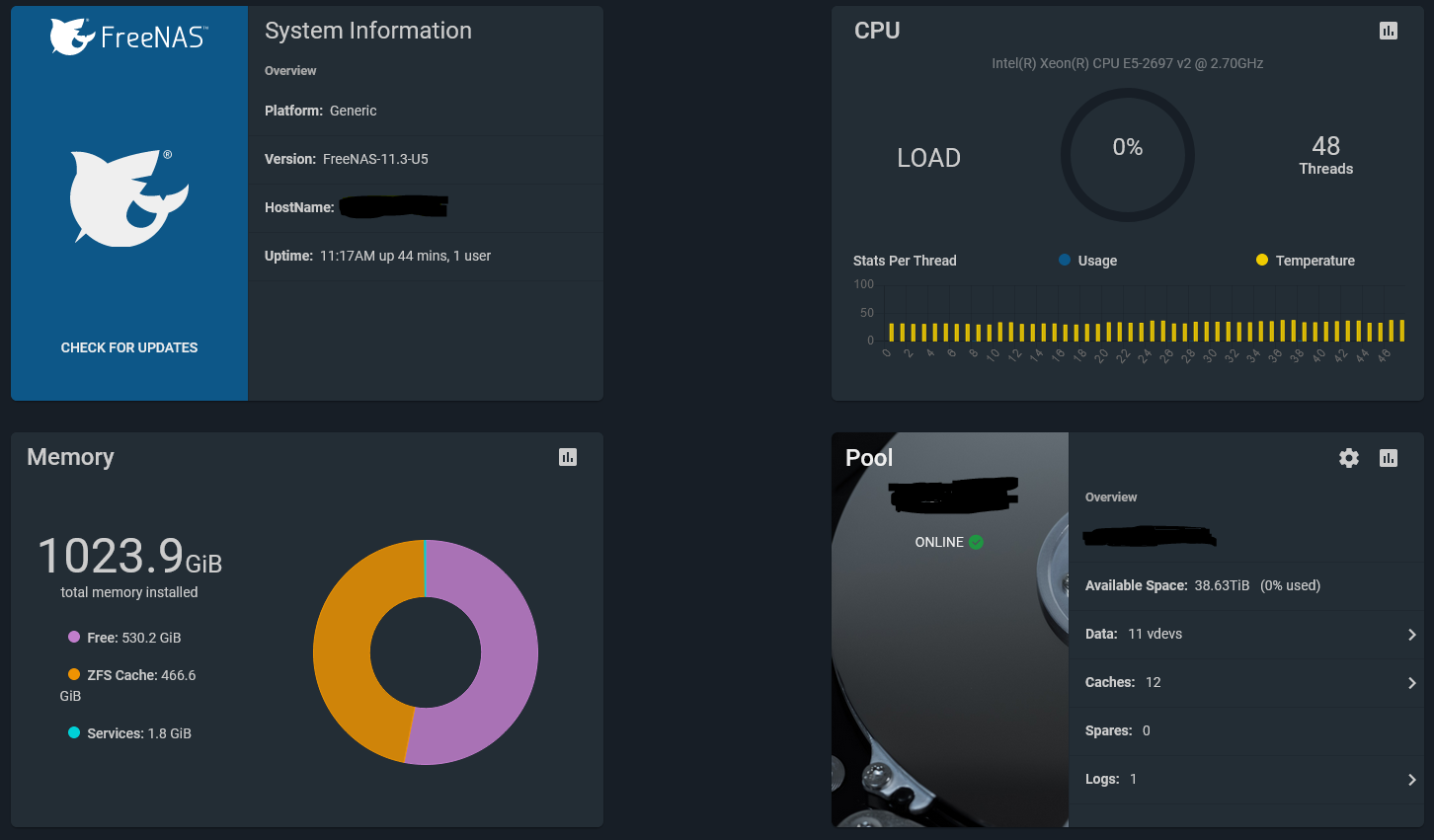Click Caches 12 text
Image resolution: width=1434 pixels, height=840 pixels.
point(1123,682)
